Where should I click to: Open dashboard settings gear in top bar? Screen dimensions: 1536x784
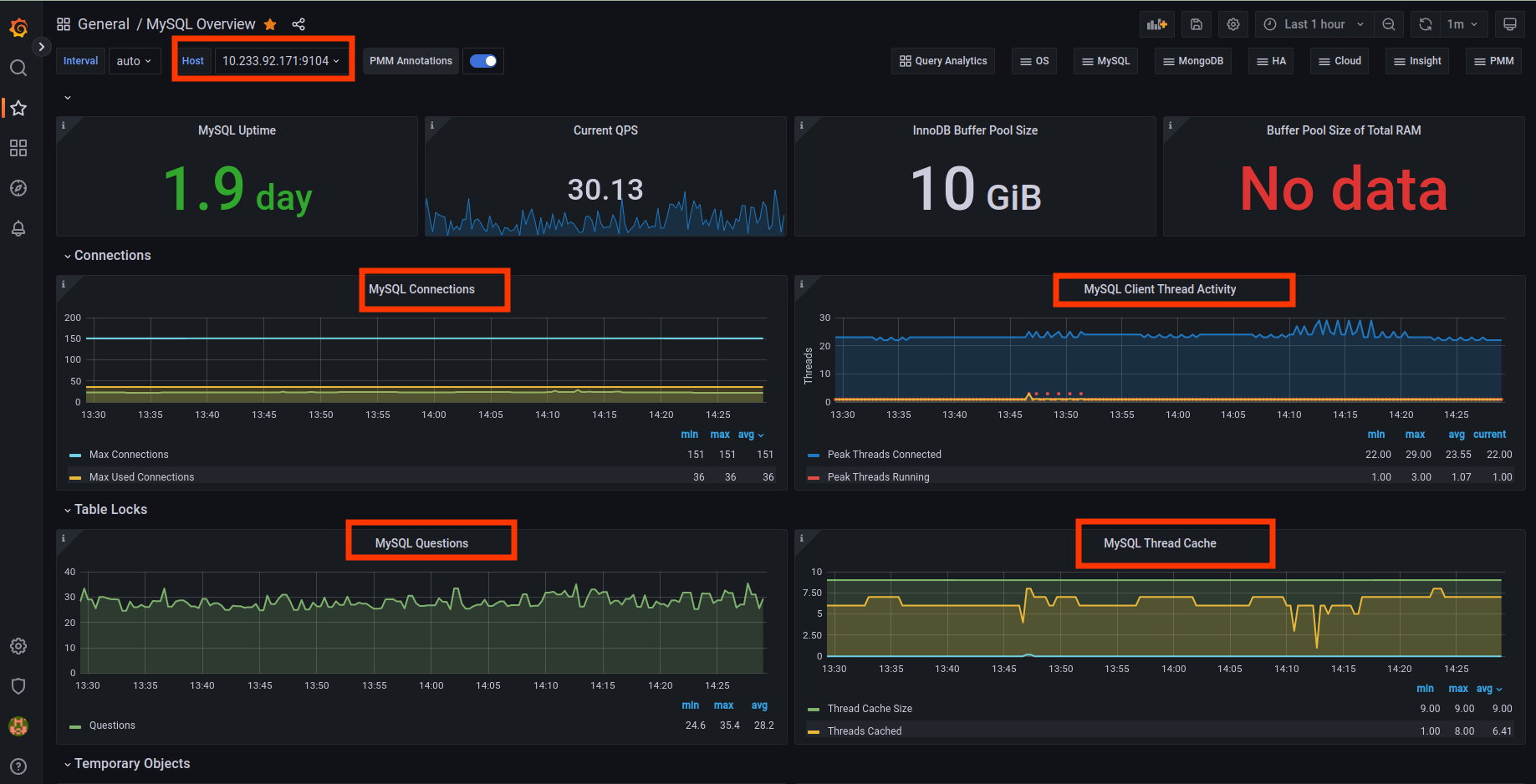coord(1233,24)
